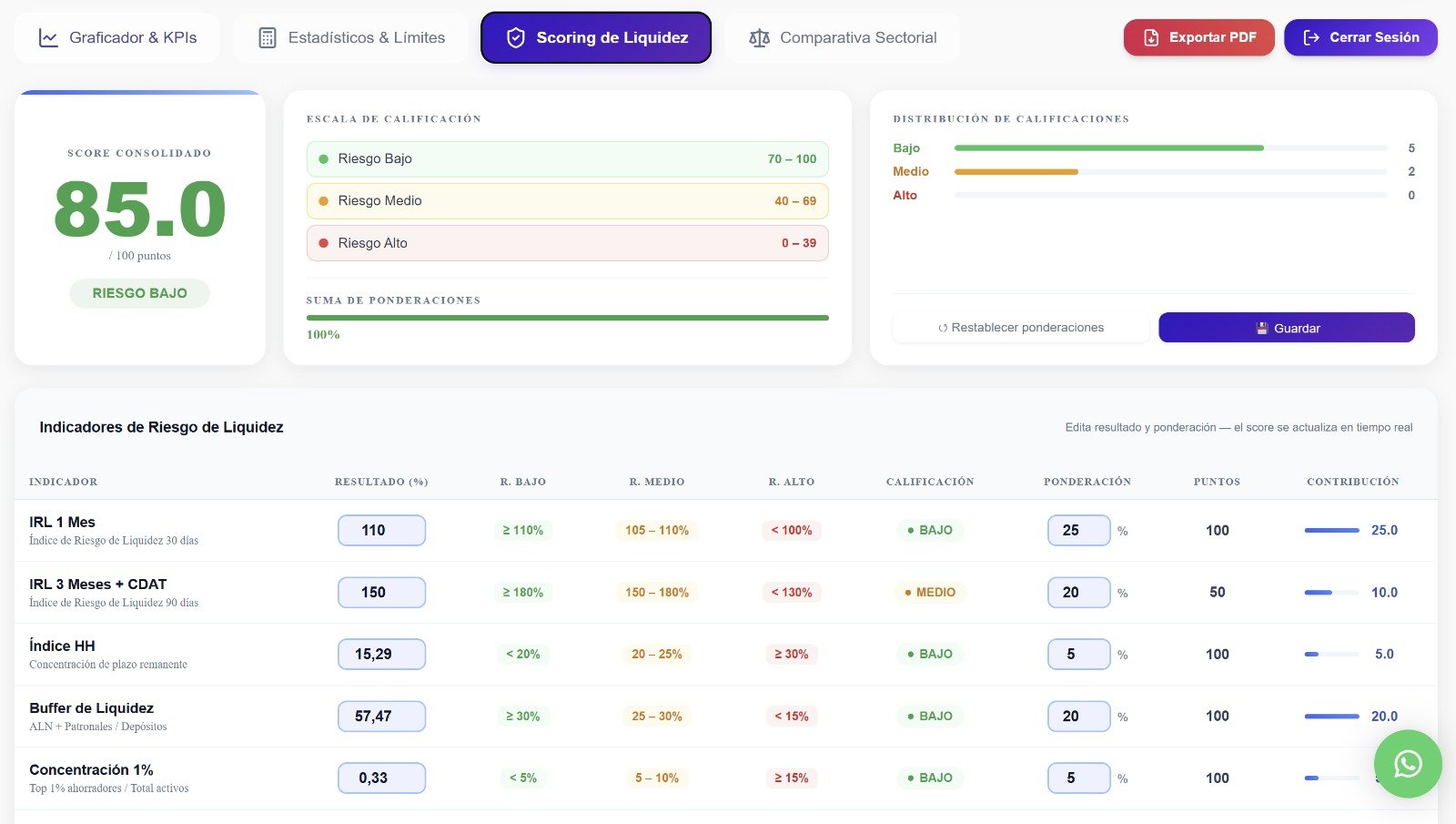This screenshot has width=1456, height=824.
Task: Click the Índice HH indicator name
Action: [62, 646]
